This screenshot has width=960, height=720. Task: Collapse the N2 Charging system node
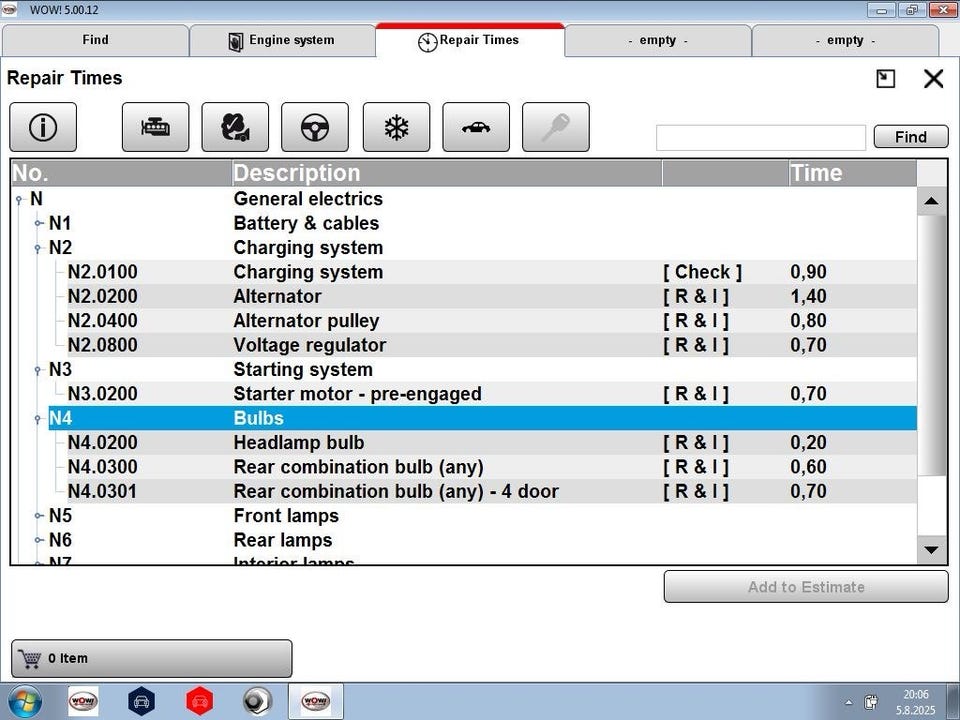click(x=39, y=249)
